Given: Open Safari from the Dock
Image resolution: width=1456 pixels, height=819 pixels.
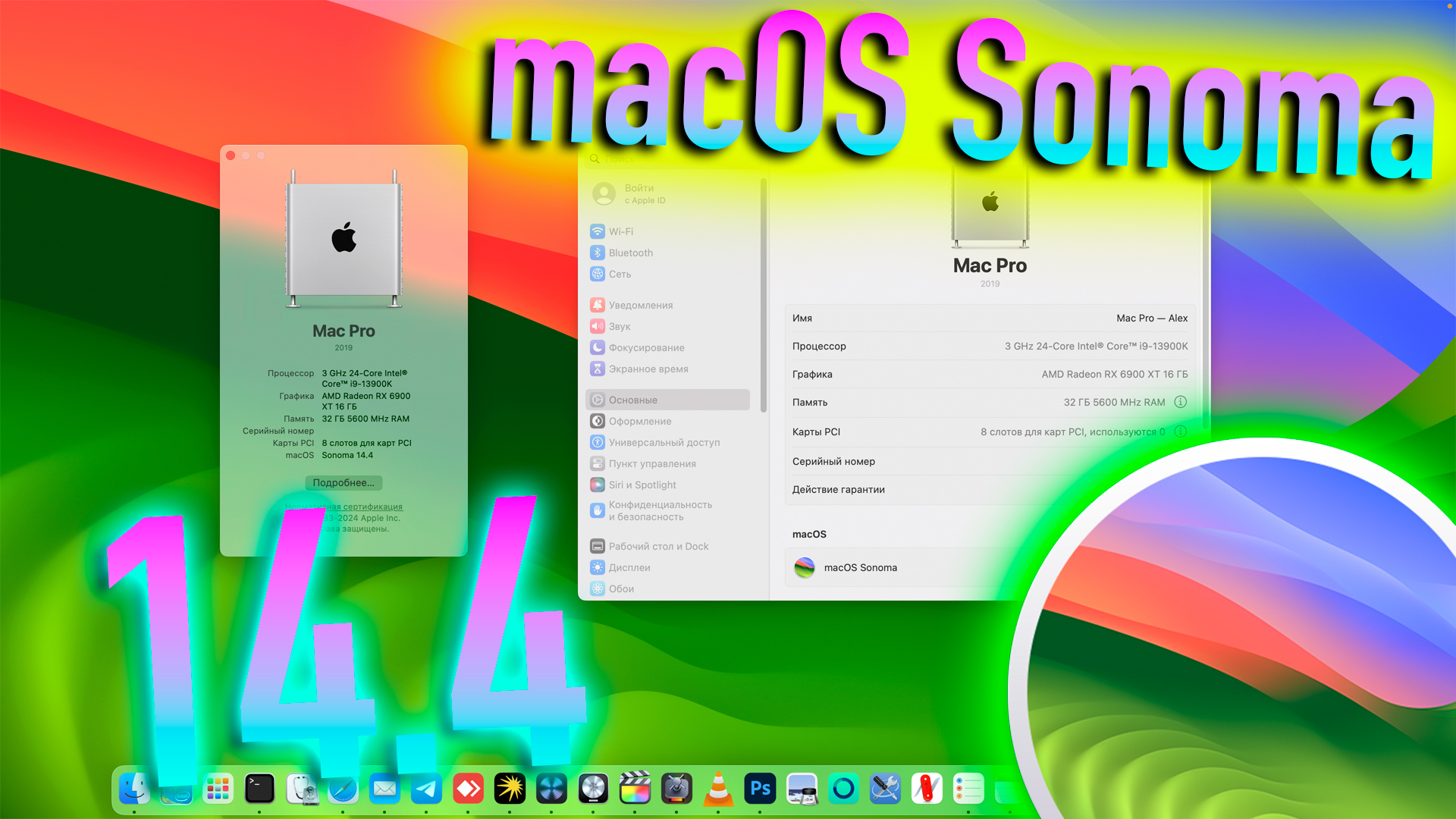Looking at the screenshot, I should click(x=344, y=789).
